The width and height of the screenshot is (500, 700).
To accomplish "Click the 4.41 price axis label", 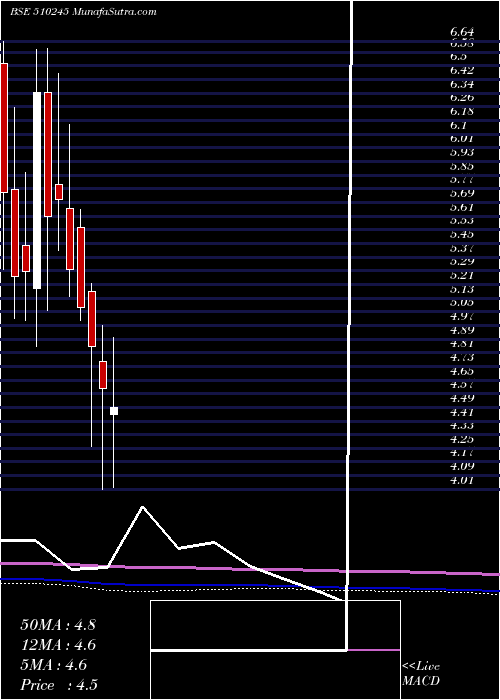I will (462, 412).
